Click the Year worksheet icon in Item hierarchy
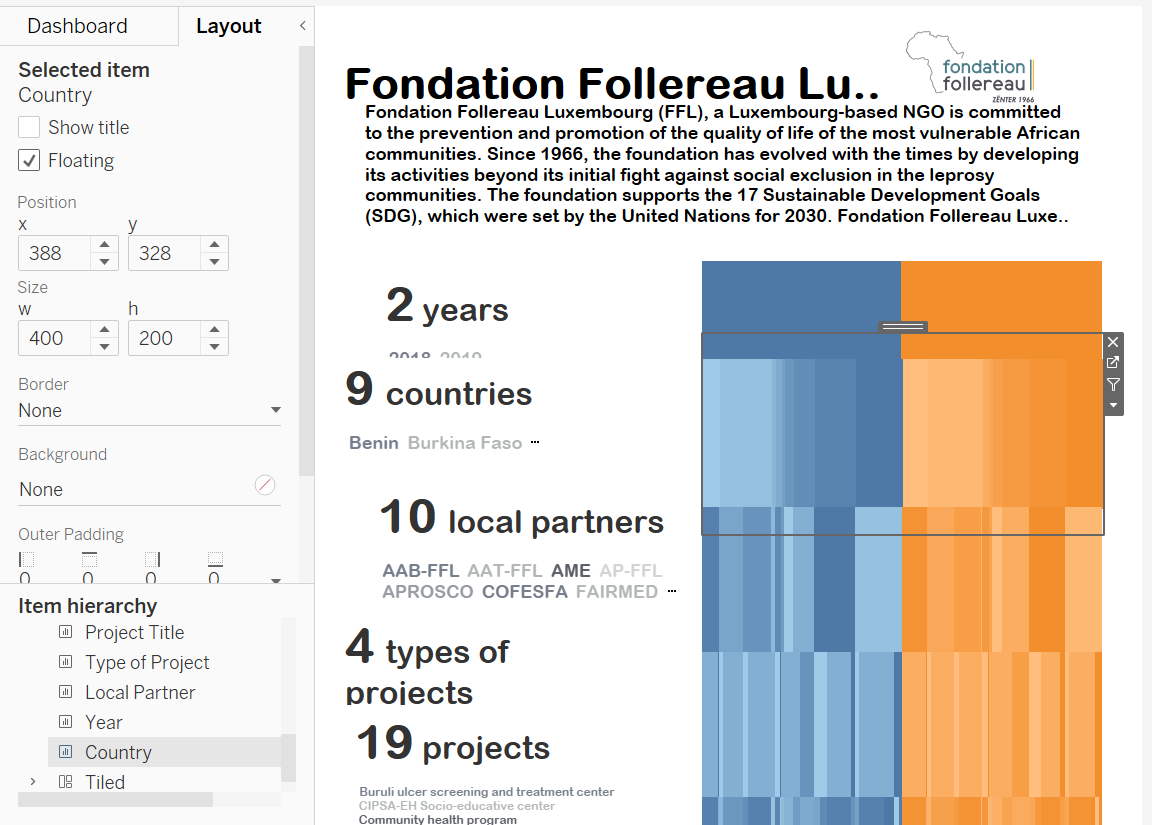The height and width of the screenshot is (825, 1152). [x=67, y=722]
